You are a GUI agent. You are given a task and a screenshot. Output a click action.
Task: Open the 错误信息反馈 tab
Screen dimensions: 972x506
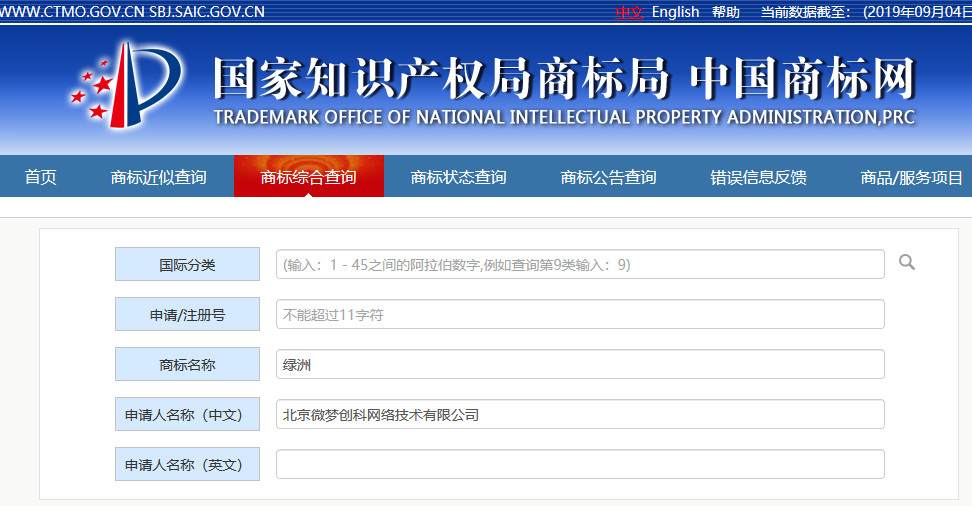[759, 177]
